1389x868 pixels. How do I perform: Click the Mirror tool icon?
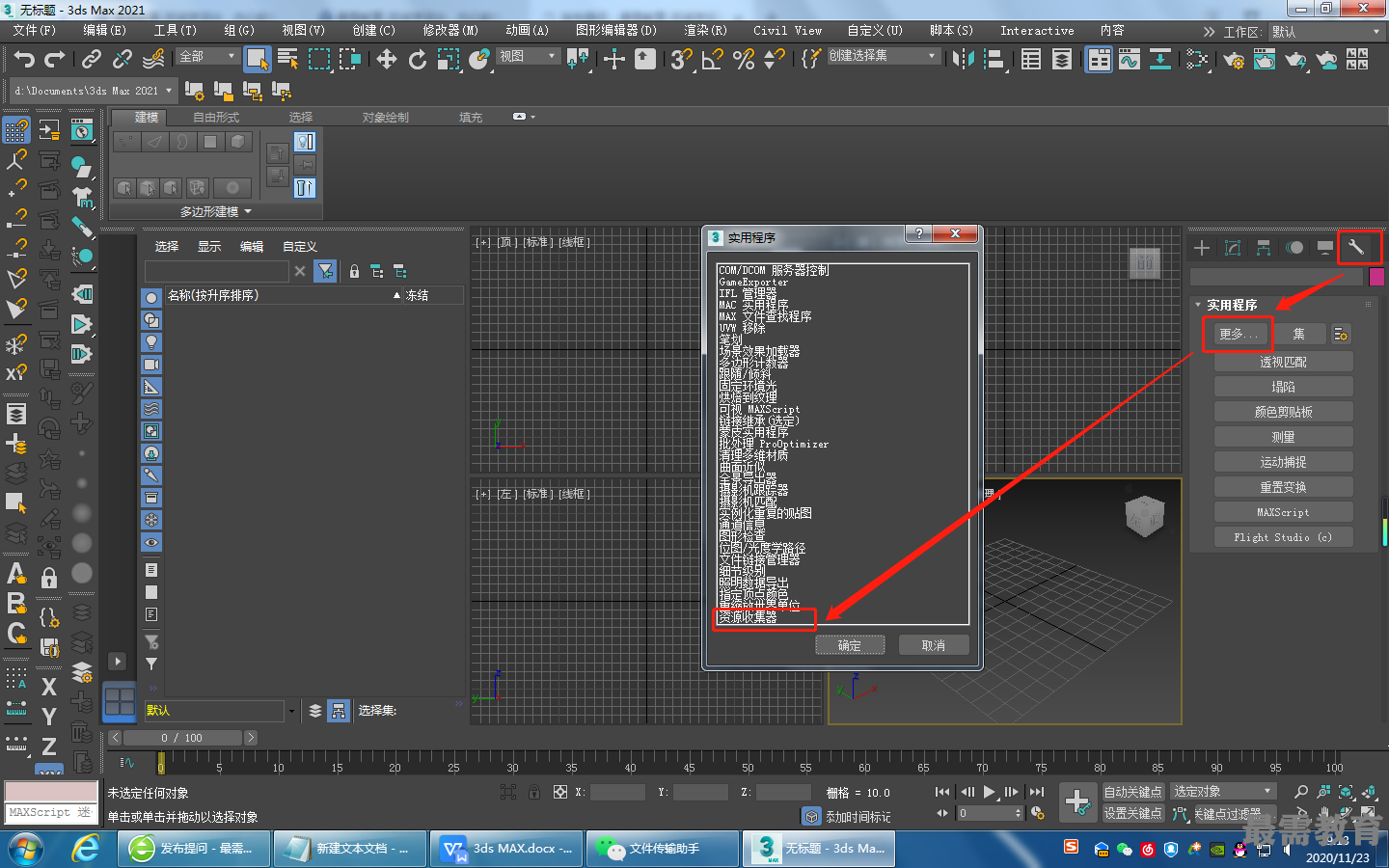click(963, 60)
